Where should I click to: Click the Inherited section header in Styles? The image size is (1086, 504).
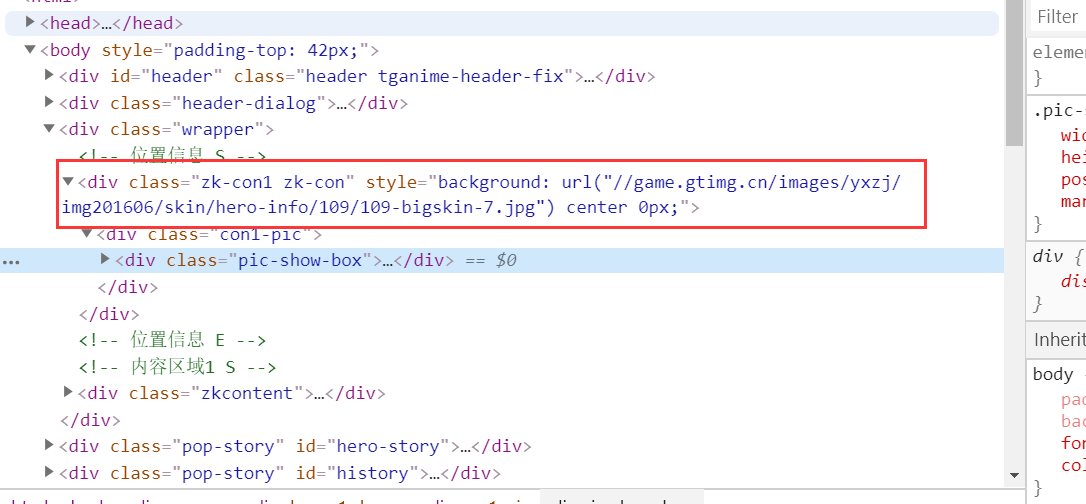click(1056, 339)
